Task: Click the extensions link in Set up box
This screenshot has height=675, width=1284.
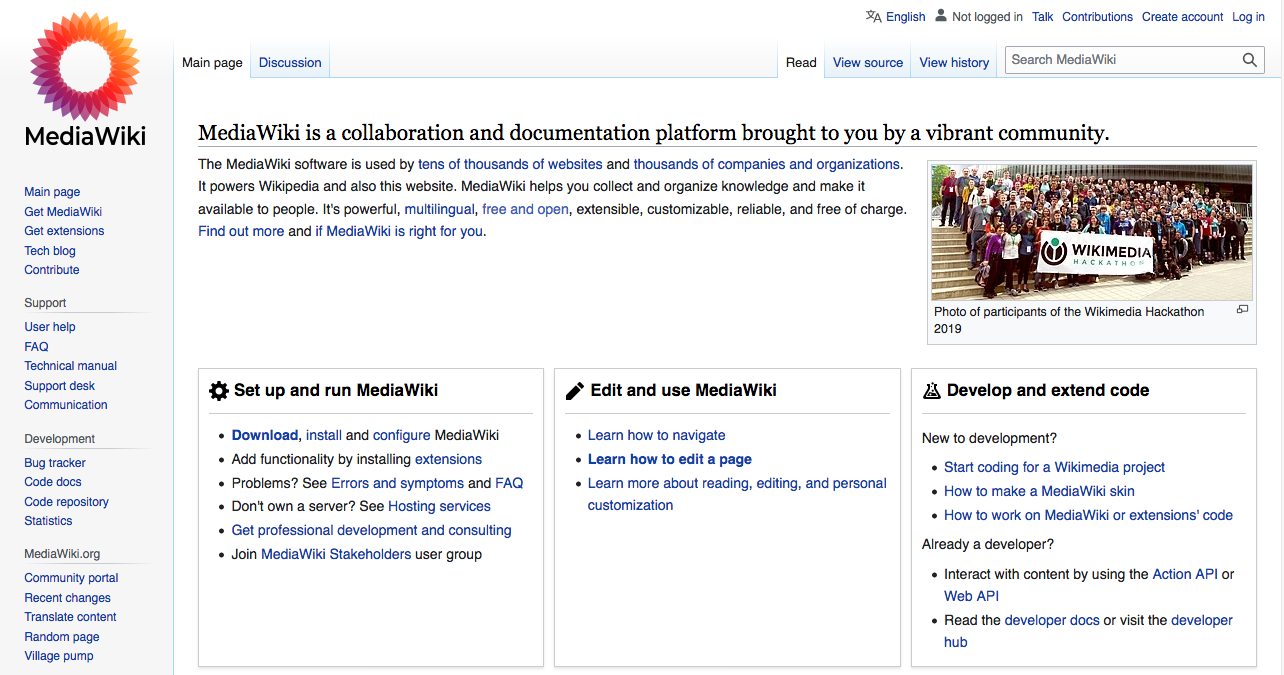Action: click(448, 459)
